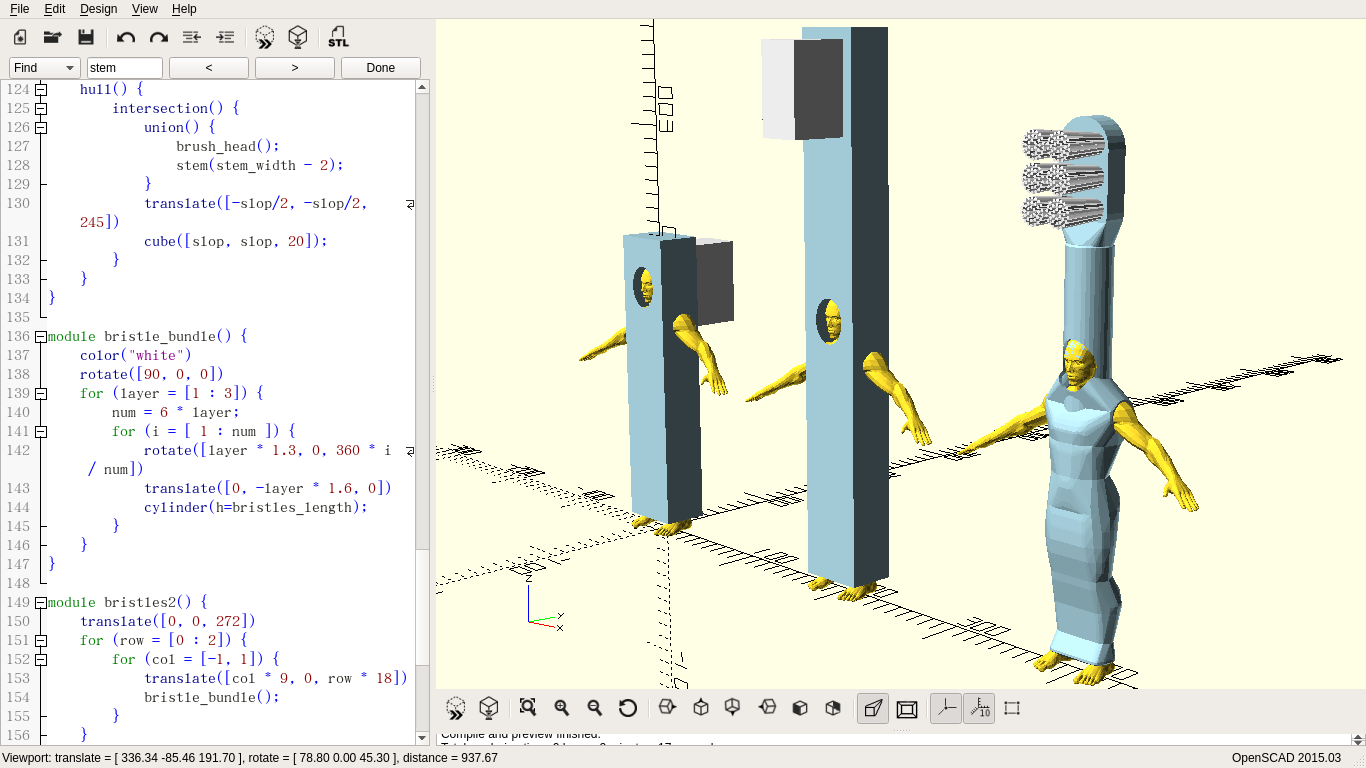The height and width of the screenshot is (768, 1366).
Task: Click 'bristle_bundle();' on line 154
Action: pos(212,697)
